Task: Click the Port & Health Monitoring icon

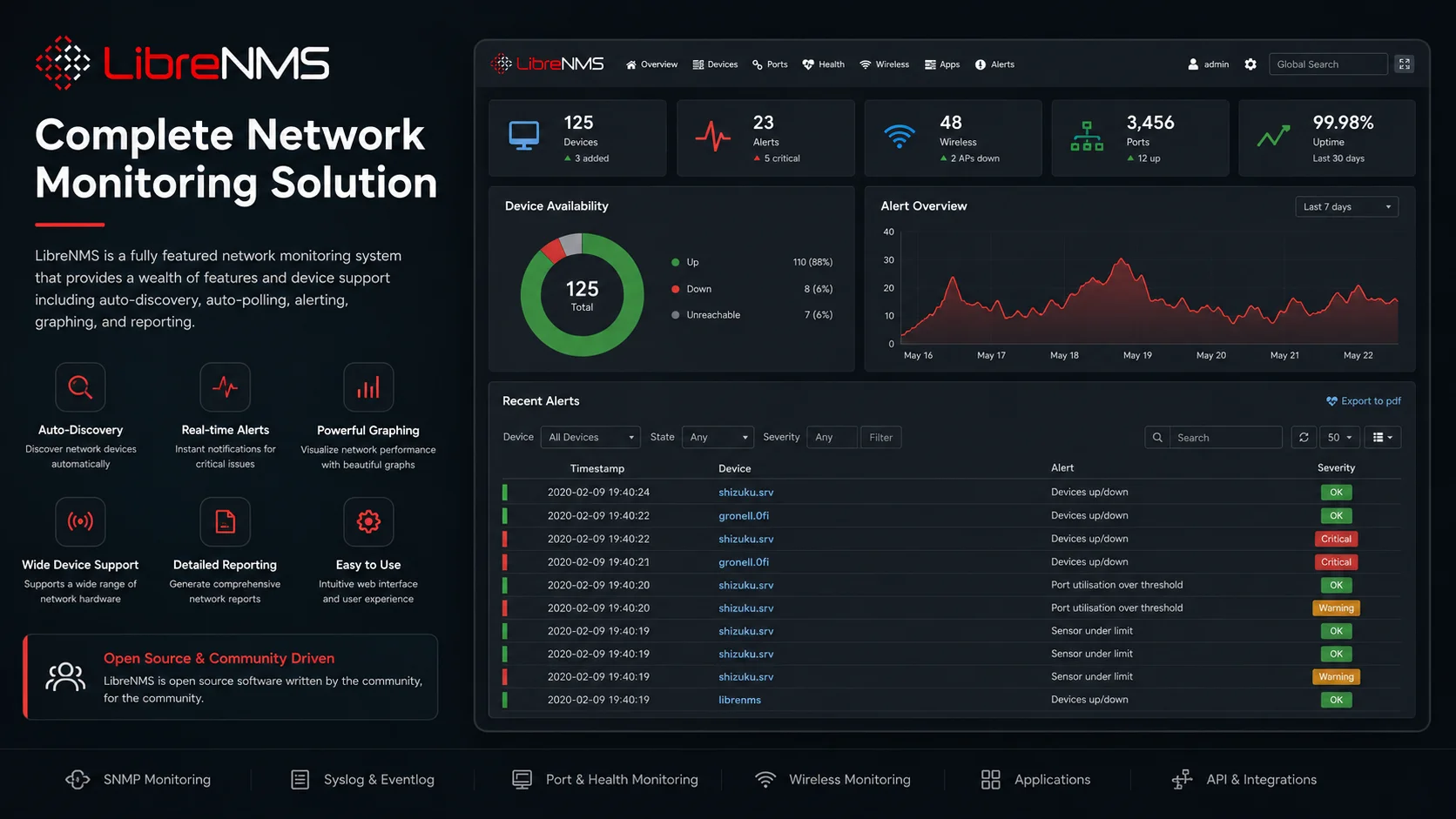Action: click(522, 780)
